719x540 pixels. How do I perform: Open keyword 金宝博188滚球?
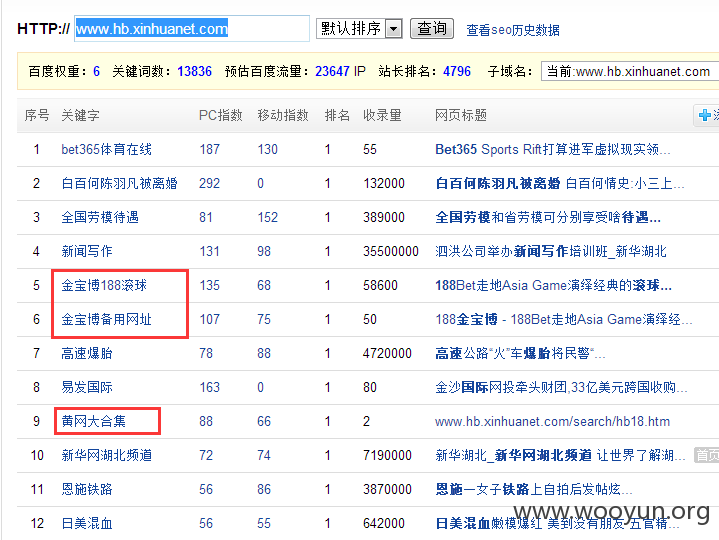tap(104, 286)
